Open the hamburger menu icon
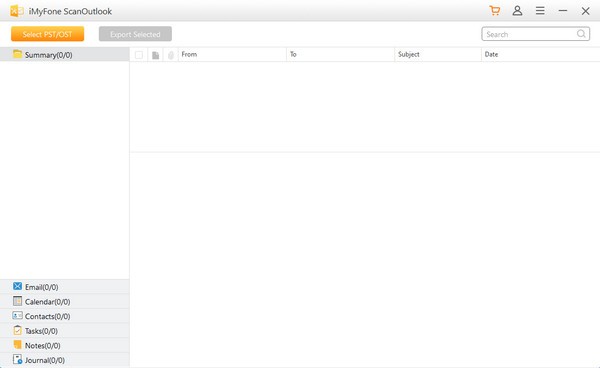Screen dimensions: 600x368 coord(540,11)
